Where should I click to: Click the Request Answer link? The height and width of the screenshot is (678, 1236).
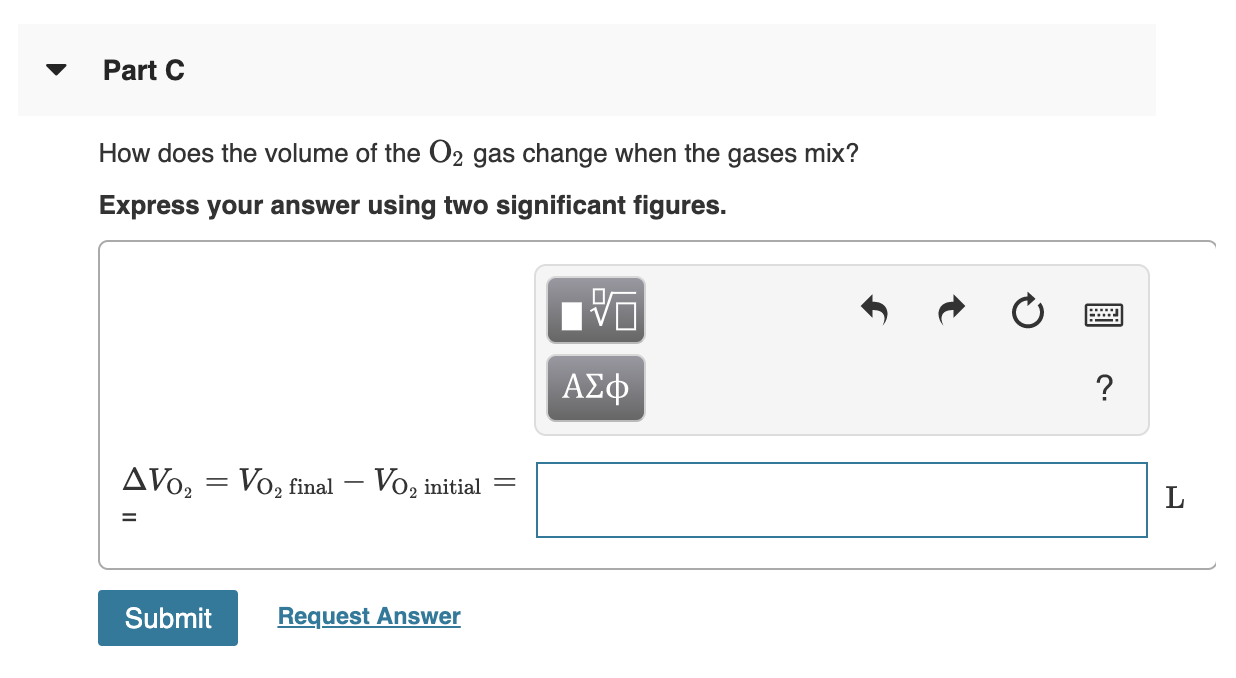(368, 616)
